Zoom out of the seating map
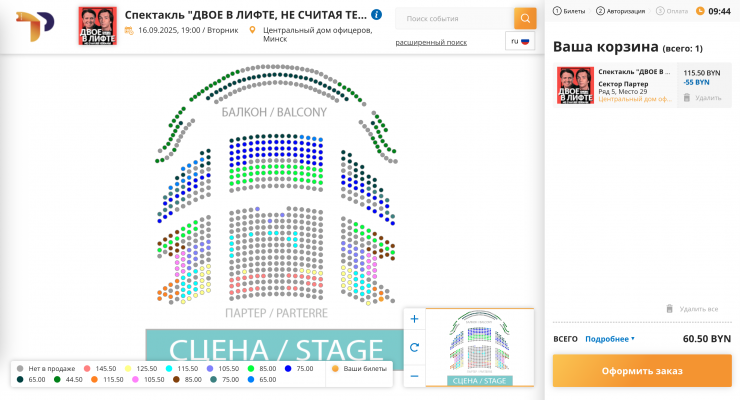Screen dimensions: 740x400 pyautogui.click(x=414, y=376)
